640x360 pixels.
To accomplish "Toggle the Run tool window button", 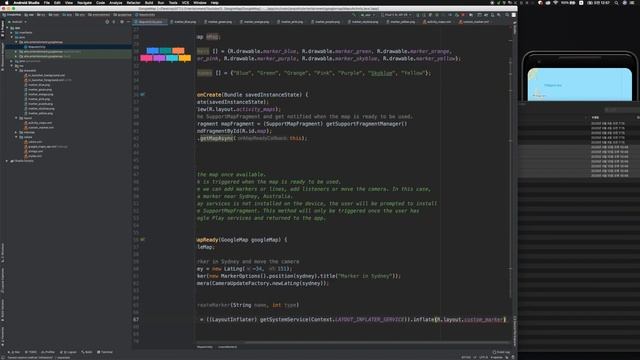I will pos(14,352).
